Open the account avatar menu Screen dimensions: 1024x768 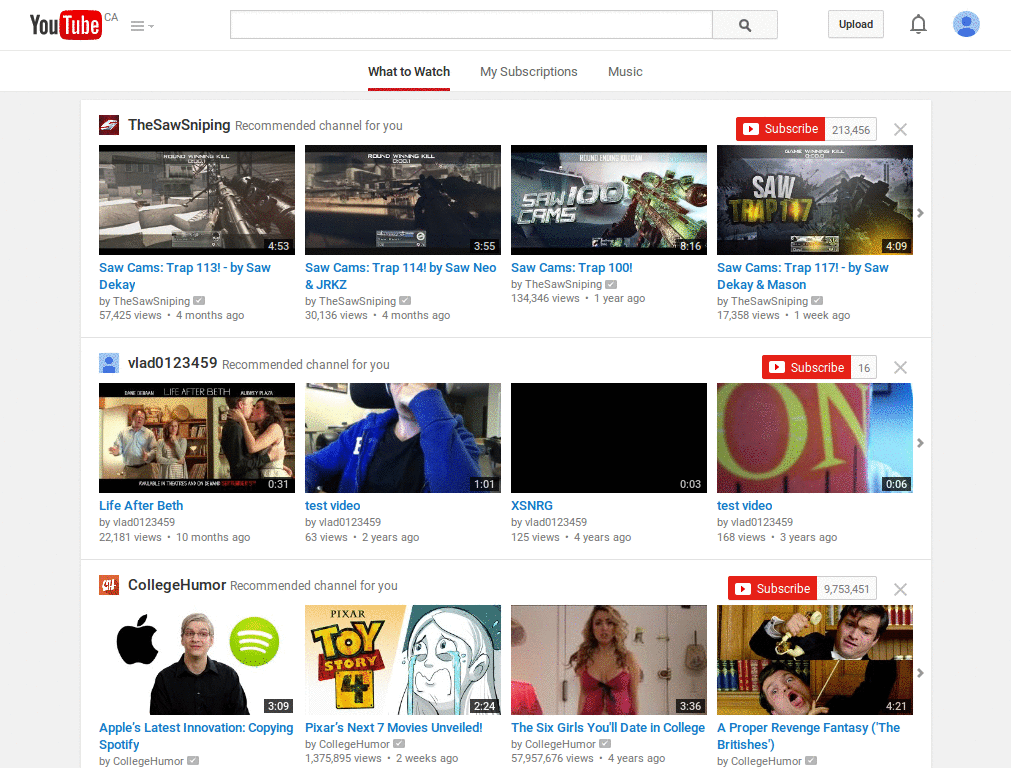[x=966, y=24]
